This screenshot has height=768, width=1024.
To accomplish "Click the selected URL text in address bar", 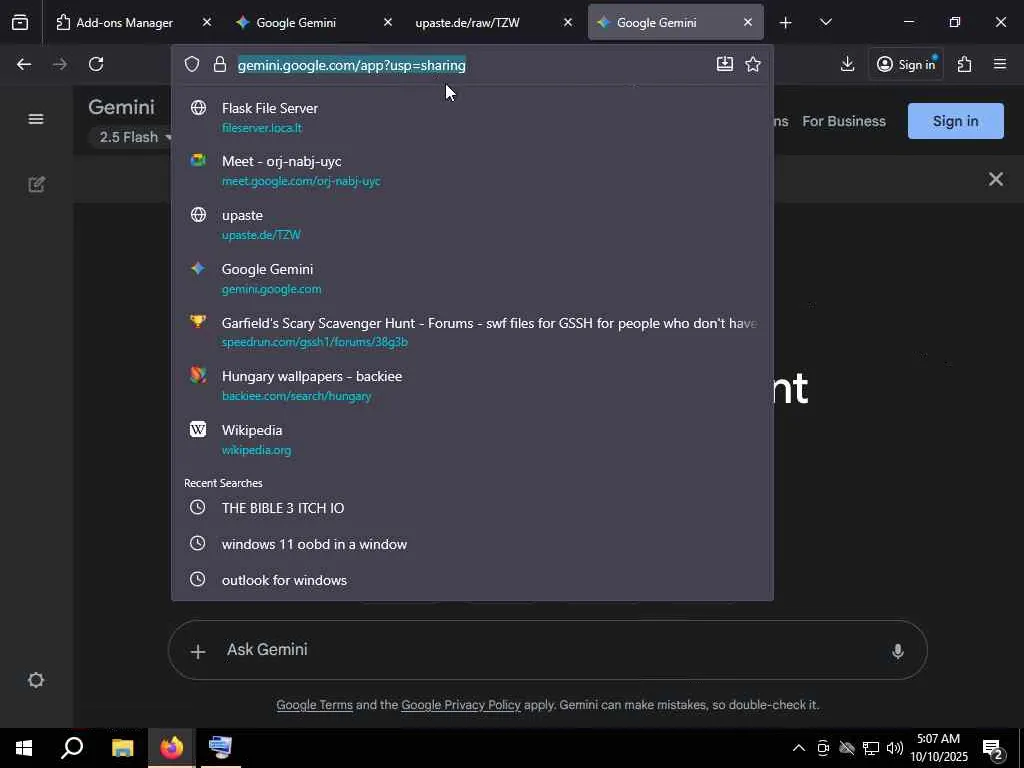I will [x=351, y=65].
